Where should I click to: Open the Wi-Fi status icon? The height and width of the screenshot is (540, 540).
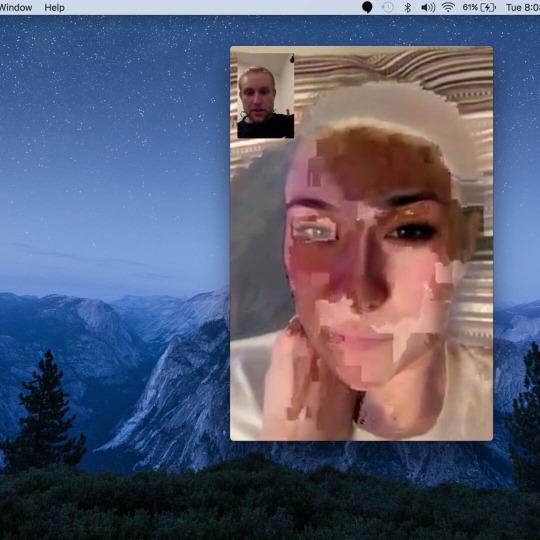click(x=448, y=7)
